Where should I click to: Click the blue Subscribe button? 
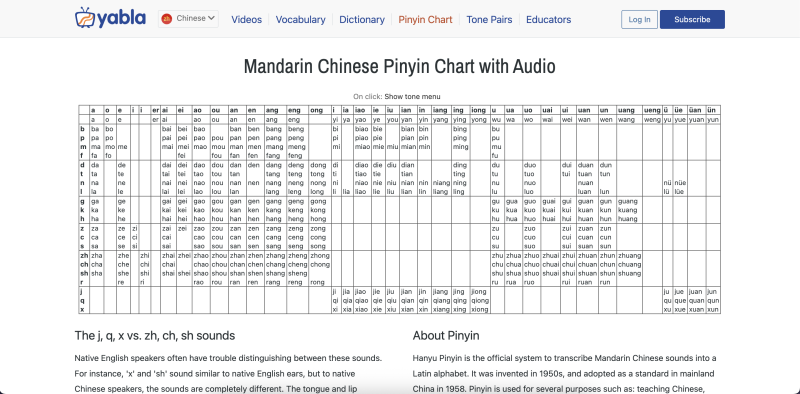pyautogui.click(x=692, y=19)
